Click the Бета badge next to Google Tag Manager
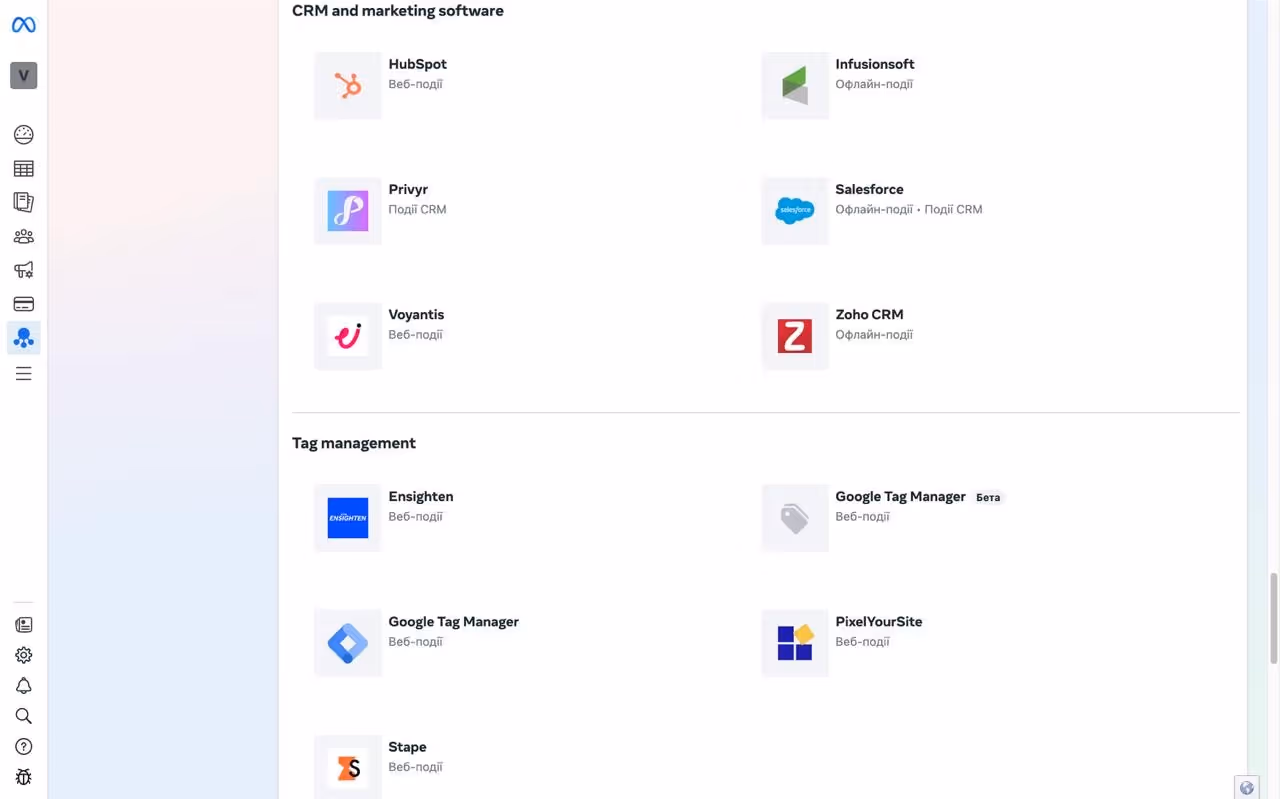The image size is (1280, 799). click(988, 497)
